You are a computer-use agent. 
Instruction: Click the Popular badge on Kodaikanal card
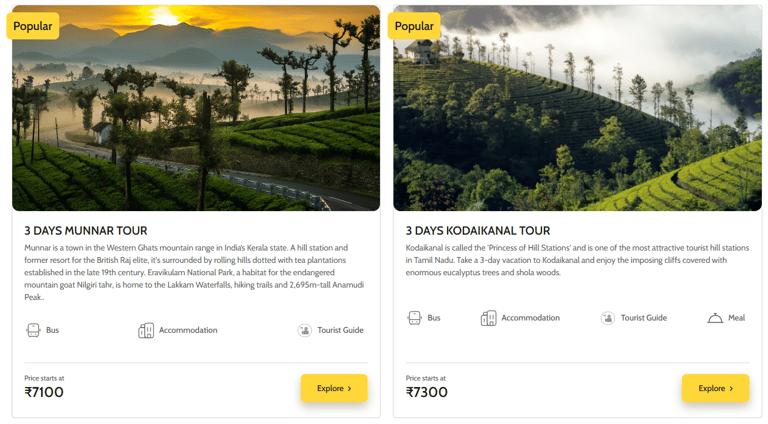[x=414, y=26]
